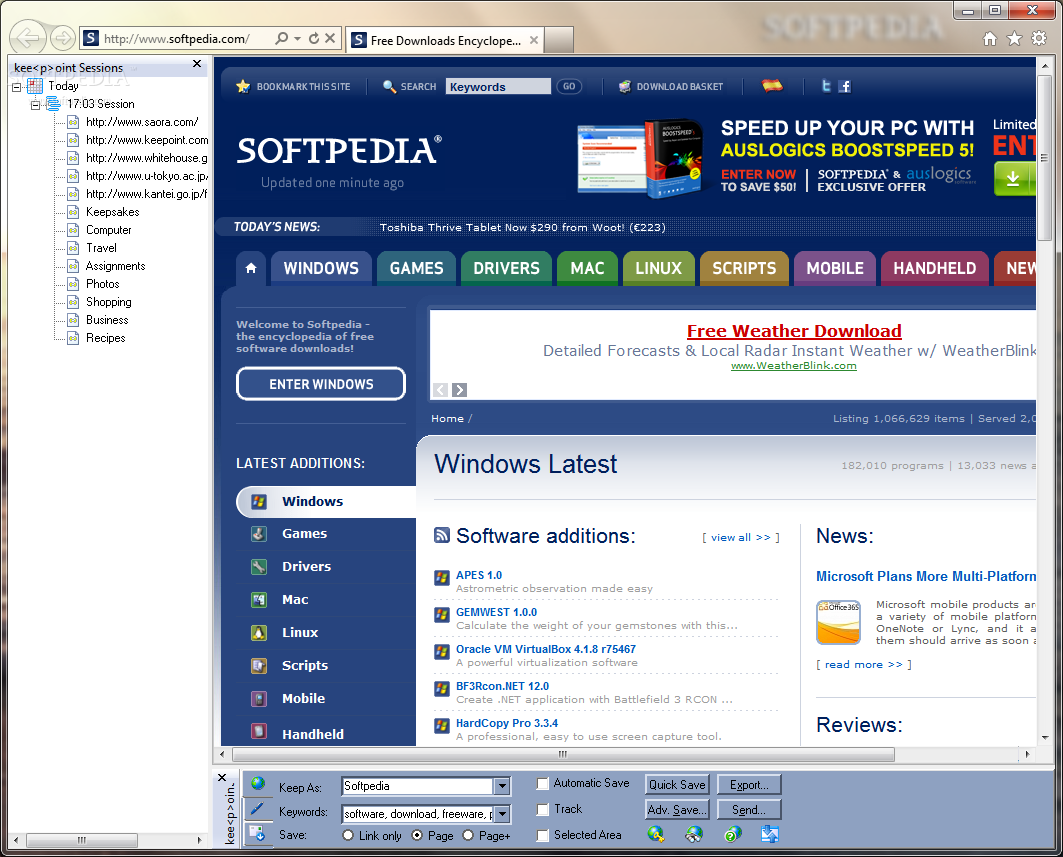Click the Spanish flag language icon

click(x=772, y=85)
